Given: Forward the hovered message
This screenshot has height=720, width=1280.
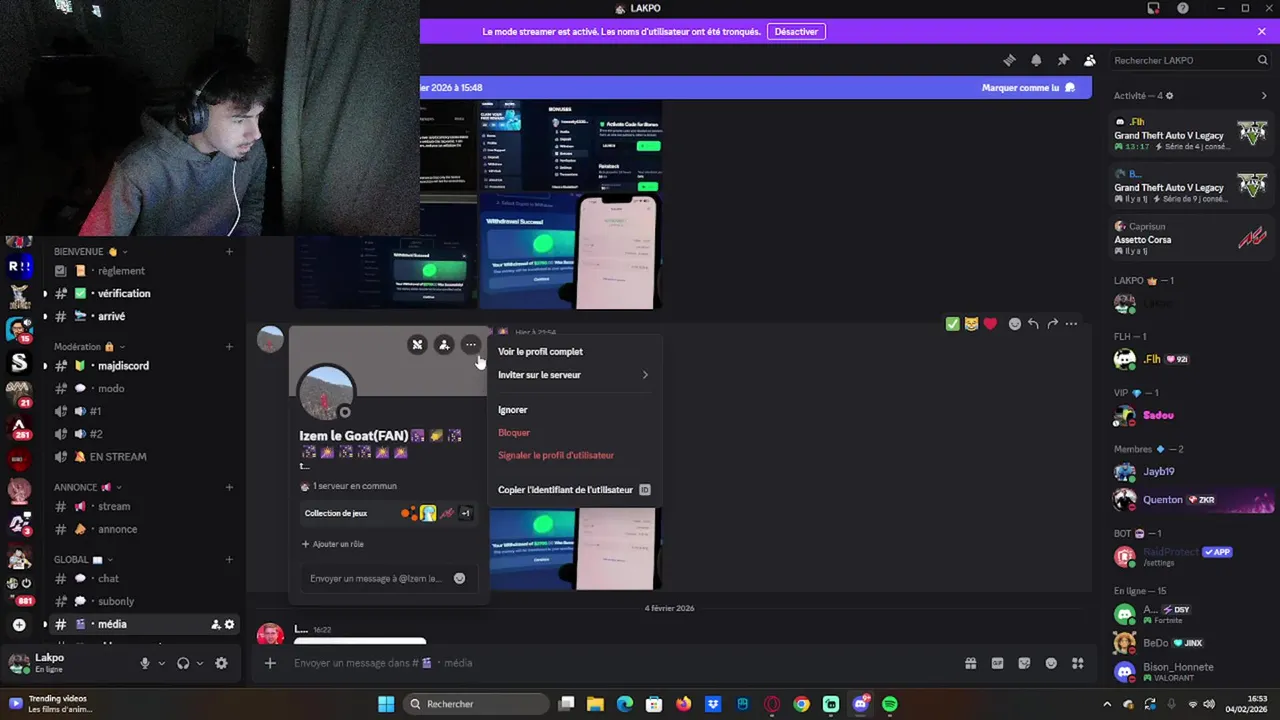Looking at the screenshot, I should (x=1052, y=324).
